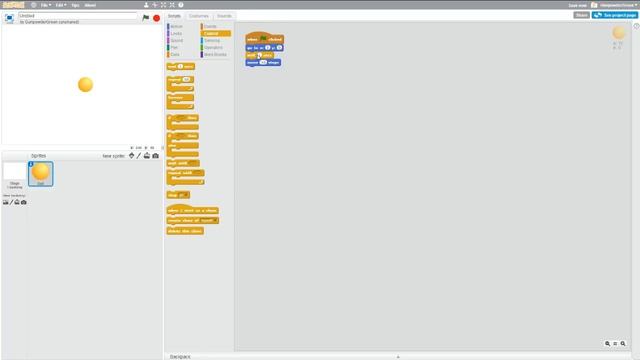Paint new backdrop brush icon
This screenshot has width=640, height=360.
[11, 202]
